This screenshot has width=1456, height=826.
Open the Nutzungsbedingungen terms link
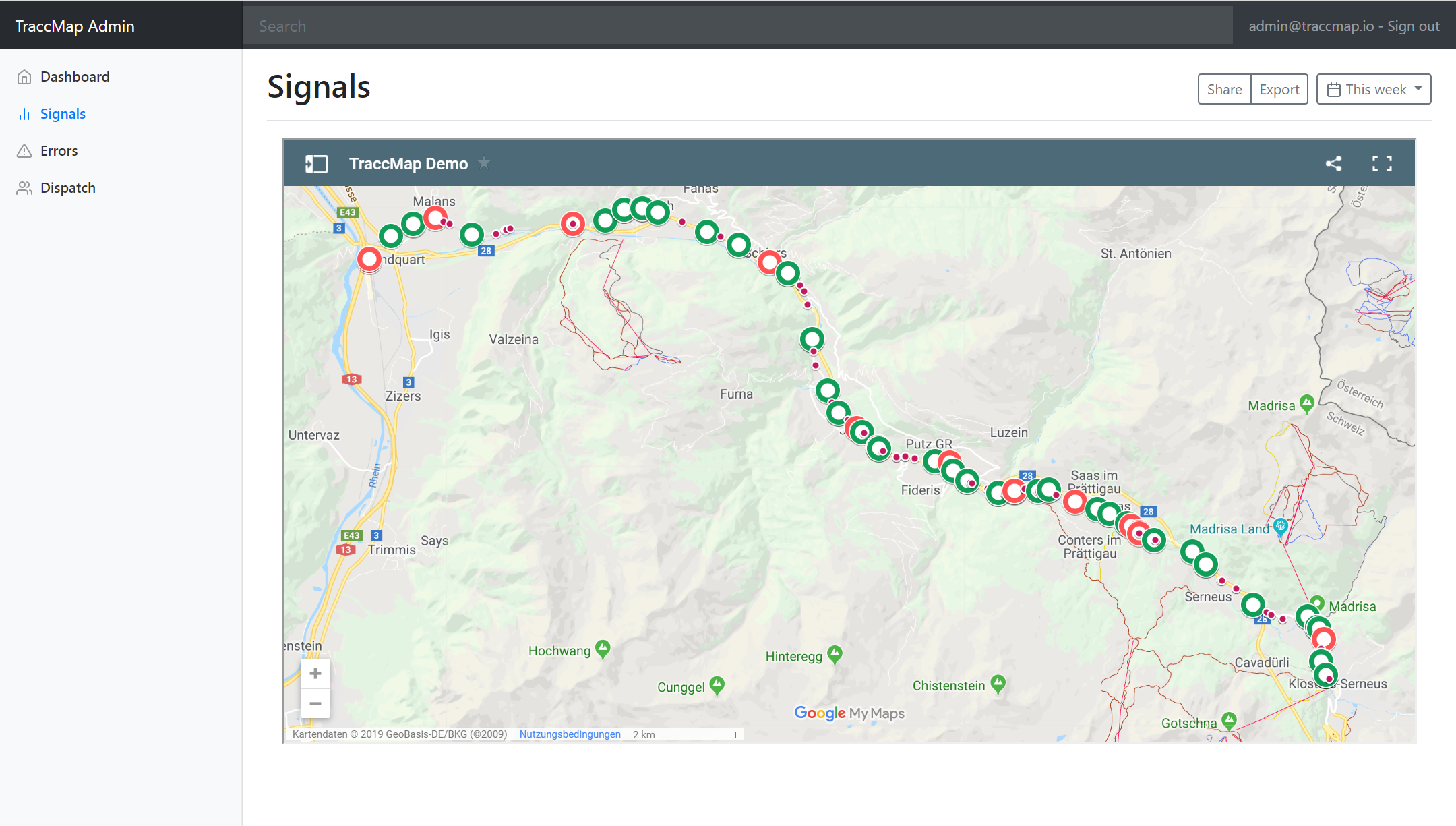pos(570,734)
